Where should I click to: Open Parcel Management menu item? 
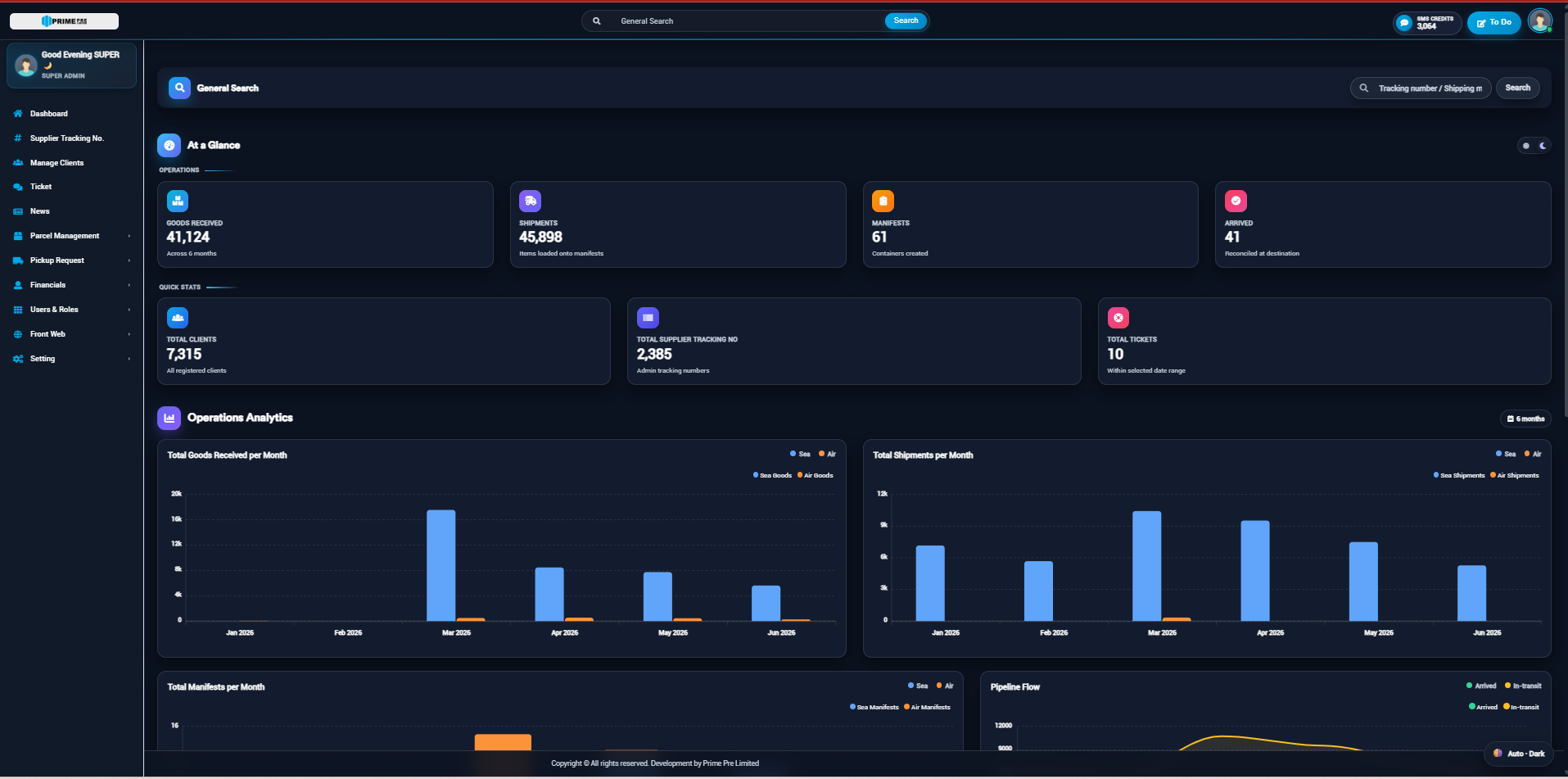(72, 236)
